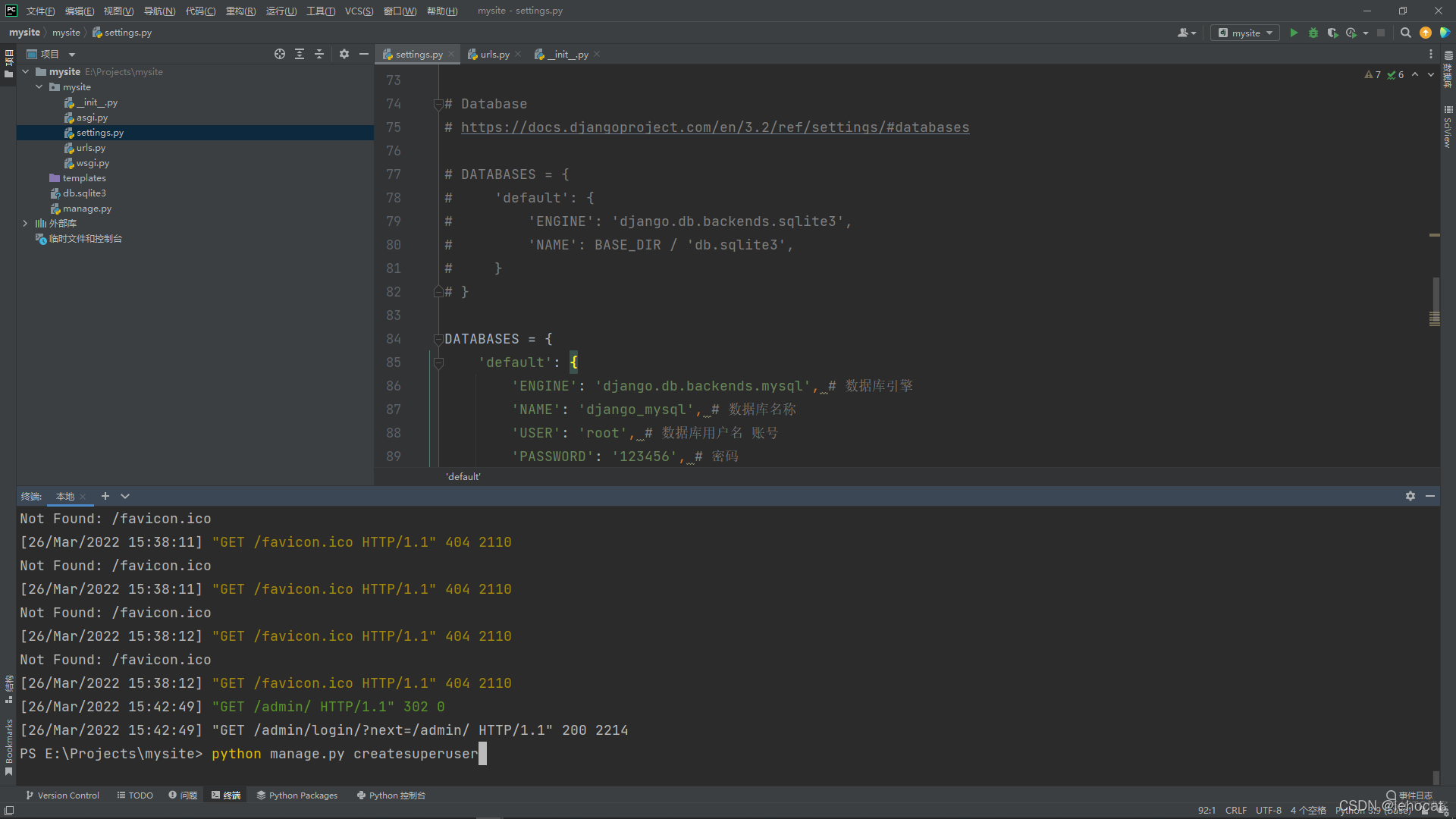Select opened file locator in project panel
The image size is (1456, 819).
click(x=280, y=54)
